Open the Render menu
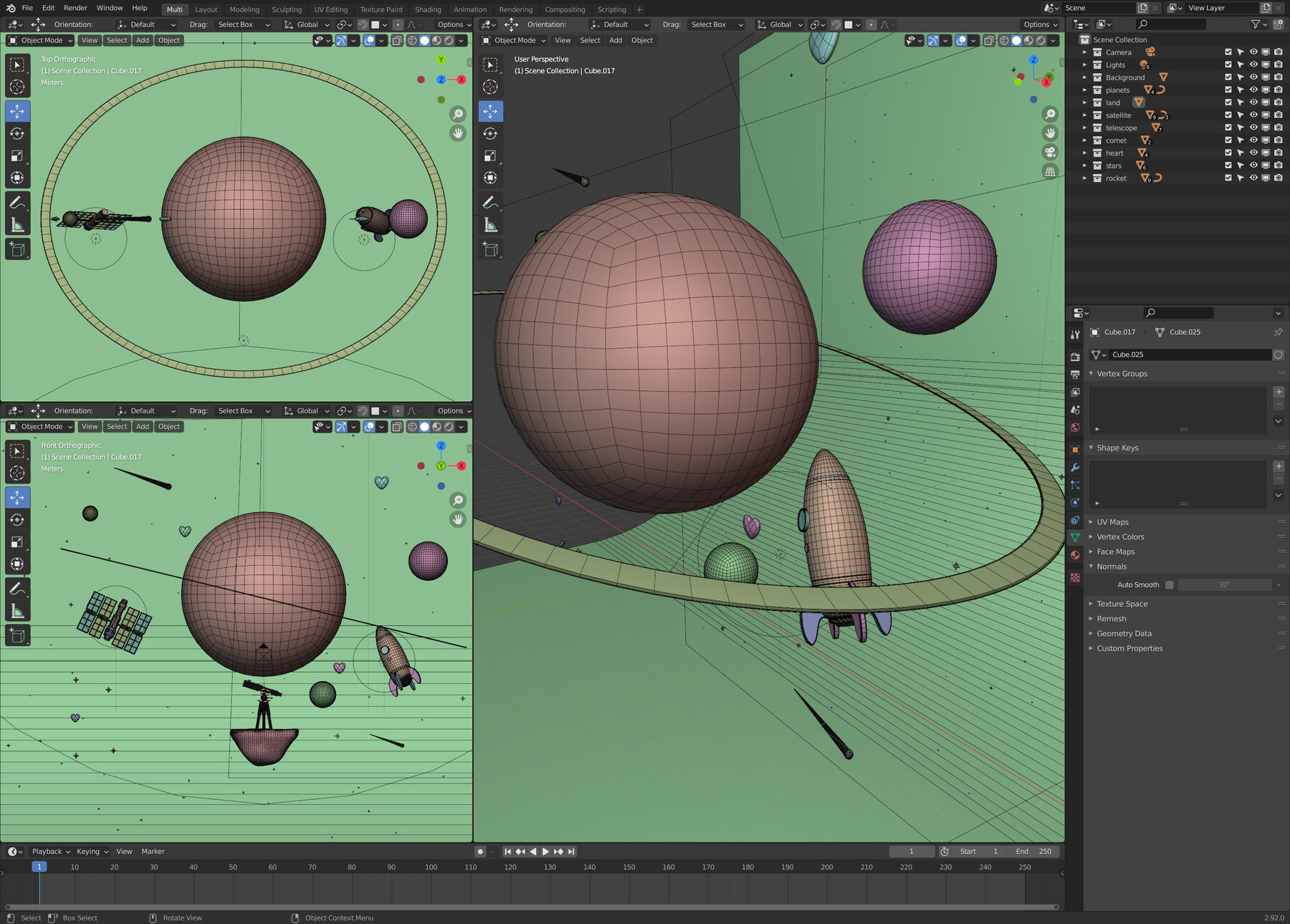Image resolution: width=1290 pixels, height=924 pixels. pyautogui.click(x=75, y=8)
